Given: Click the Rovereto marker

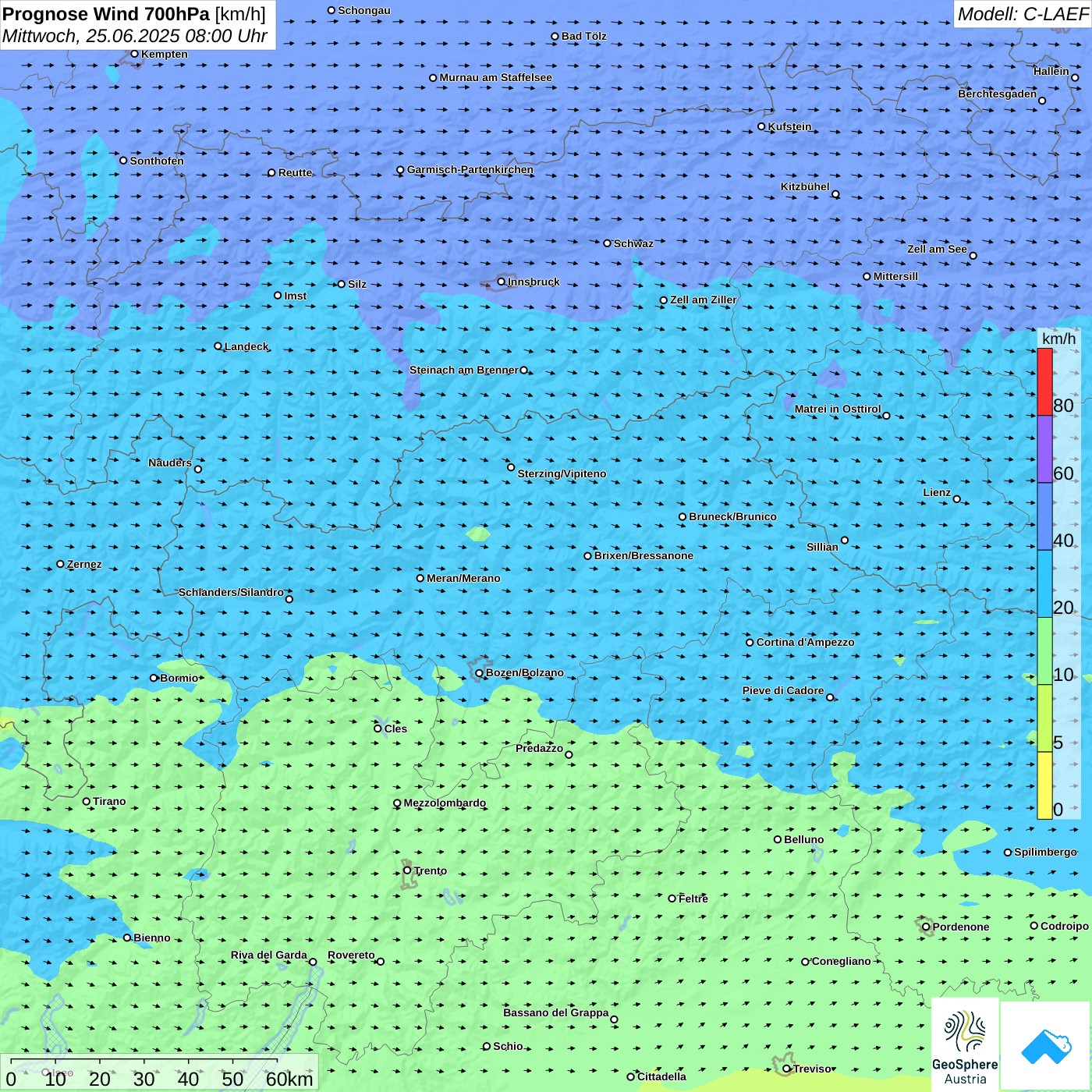Looking at the screenshot, I should click(381, 961).
